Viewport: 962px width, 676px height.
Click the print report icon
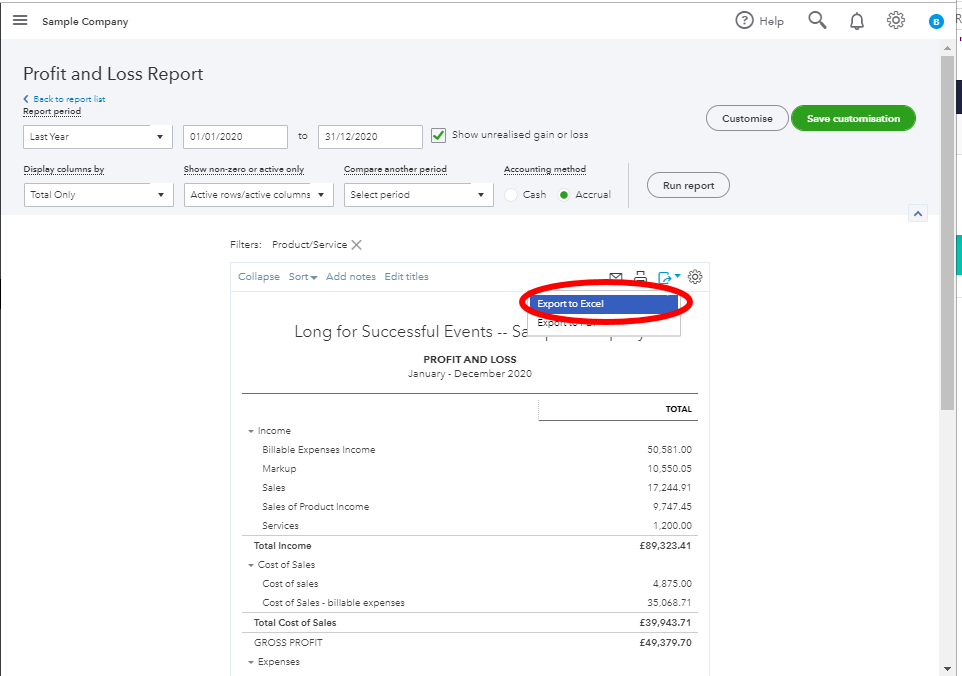pyautogui.click(x=641, y=277)
